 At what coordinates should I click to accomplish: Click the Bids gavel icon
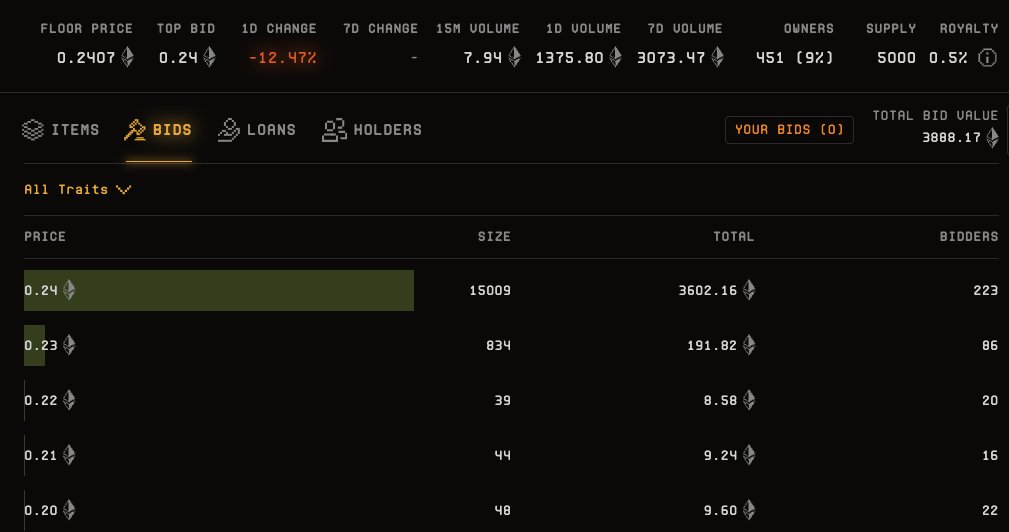135,130
